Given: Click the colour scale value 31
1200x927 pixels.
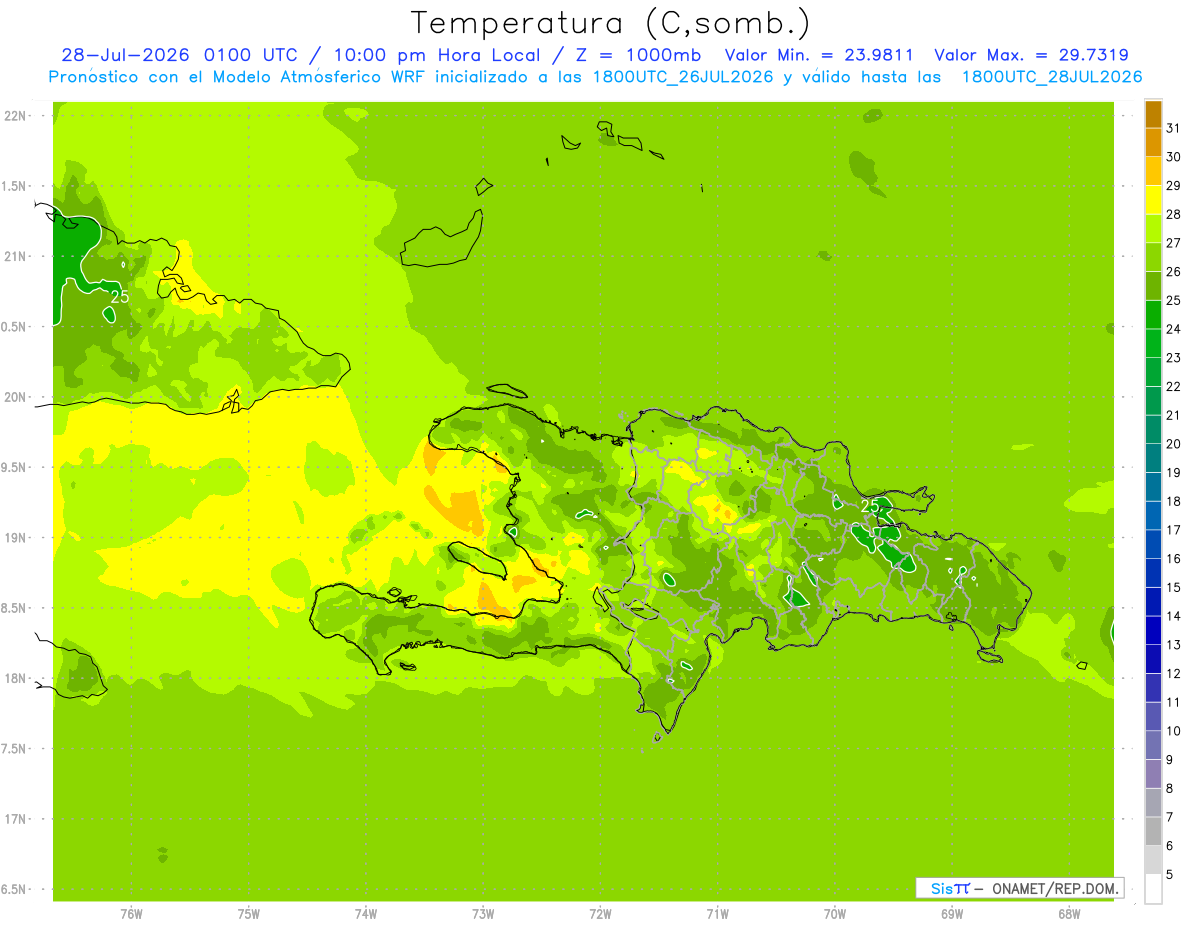Looking at the screenshot, I should (1173, 128).
